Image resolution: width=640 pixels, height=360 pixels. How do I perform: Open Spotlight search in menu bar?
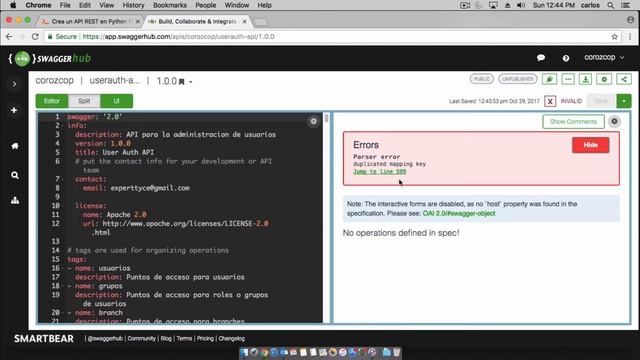coord(611,5)
